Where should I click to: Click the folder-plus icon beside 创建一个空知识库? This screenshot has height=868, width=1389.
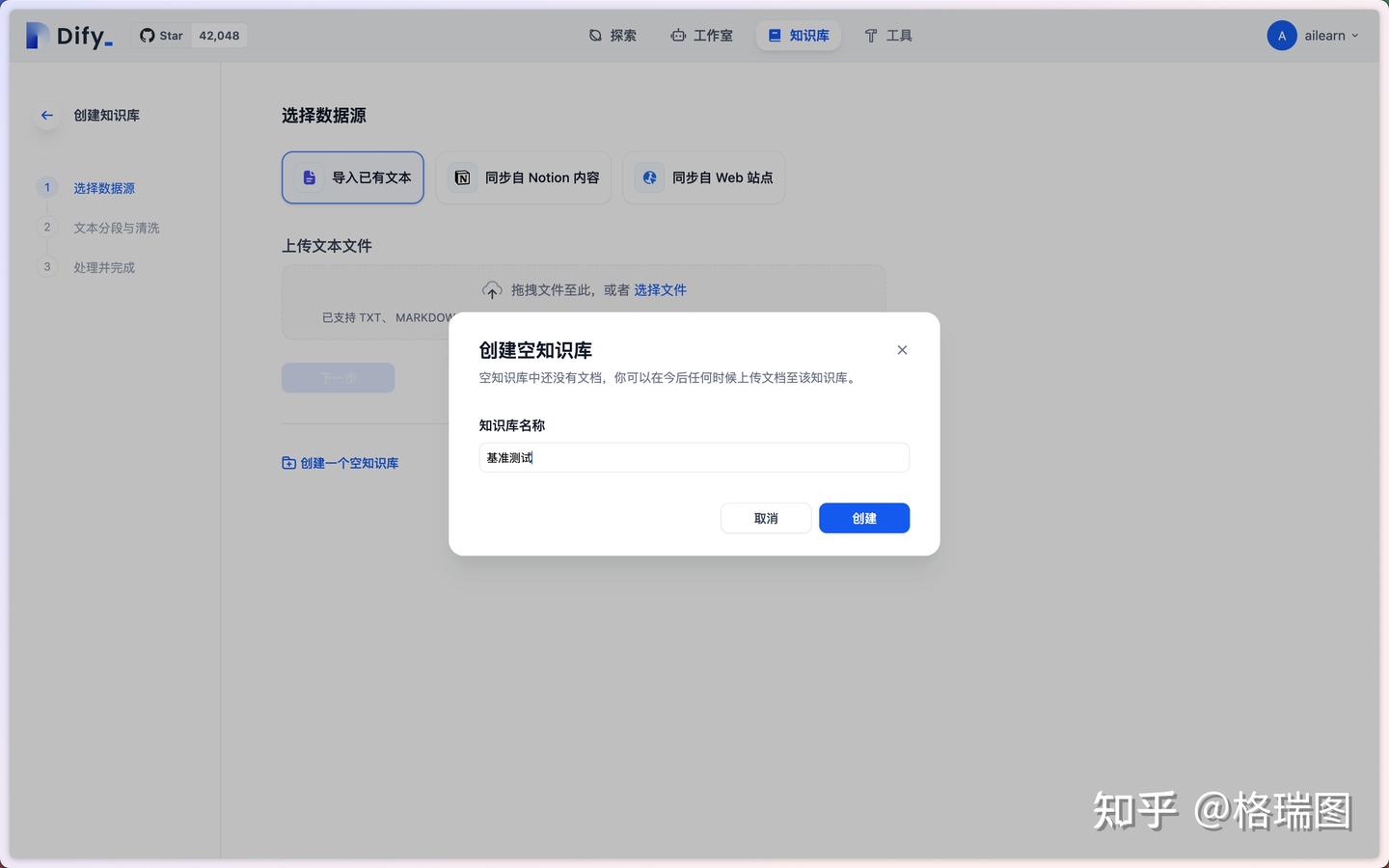tap(288, 463)
